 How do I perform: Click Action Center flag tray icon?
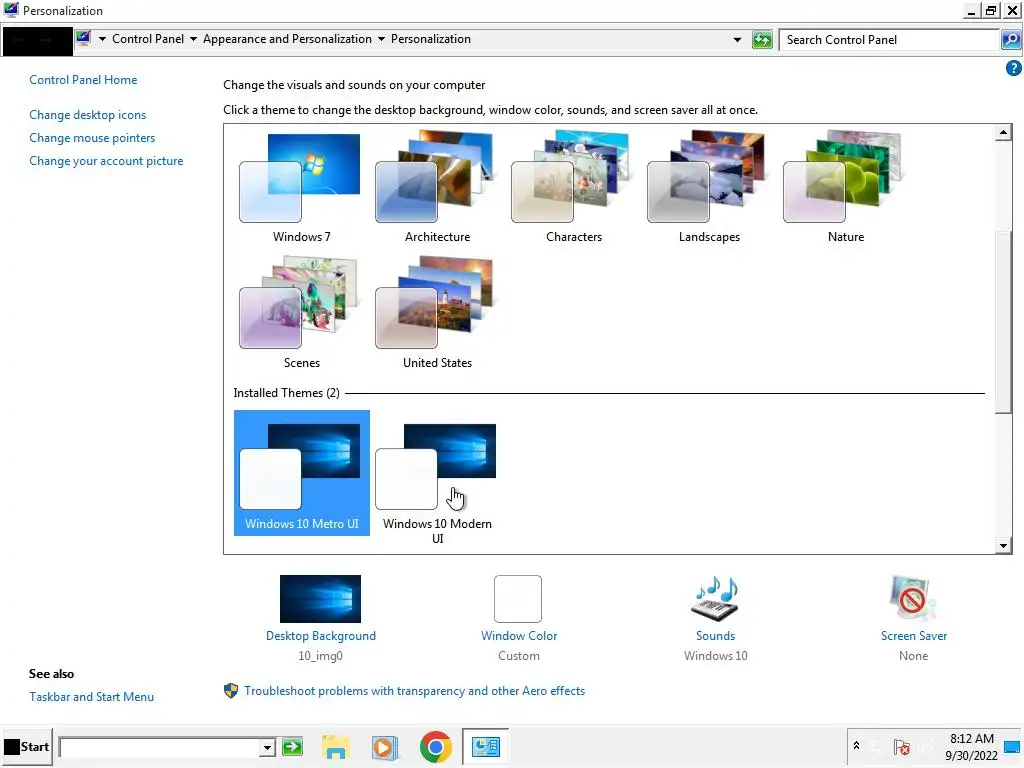(x=901, y=747)
